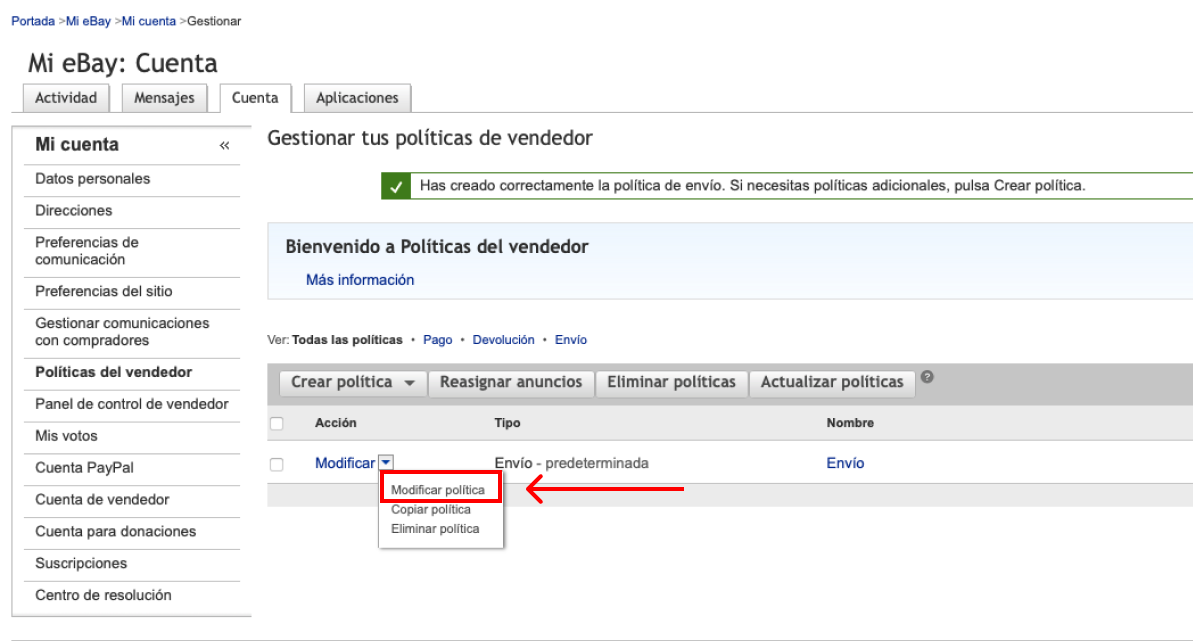The image size is (1193, 641).
Task: Click the Actualizar políticas button
Action: (x=832, y=382)
